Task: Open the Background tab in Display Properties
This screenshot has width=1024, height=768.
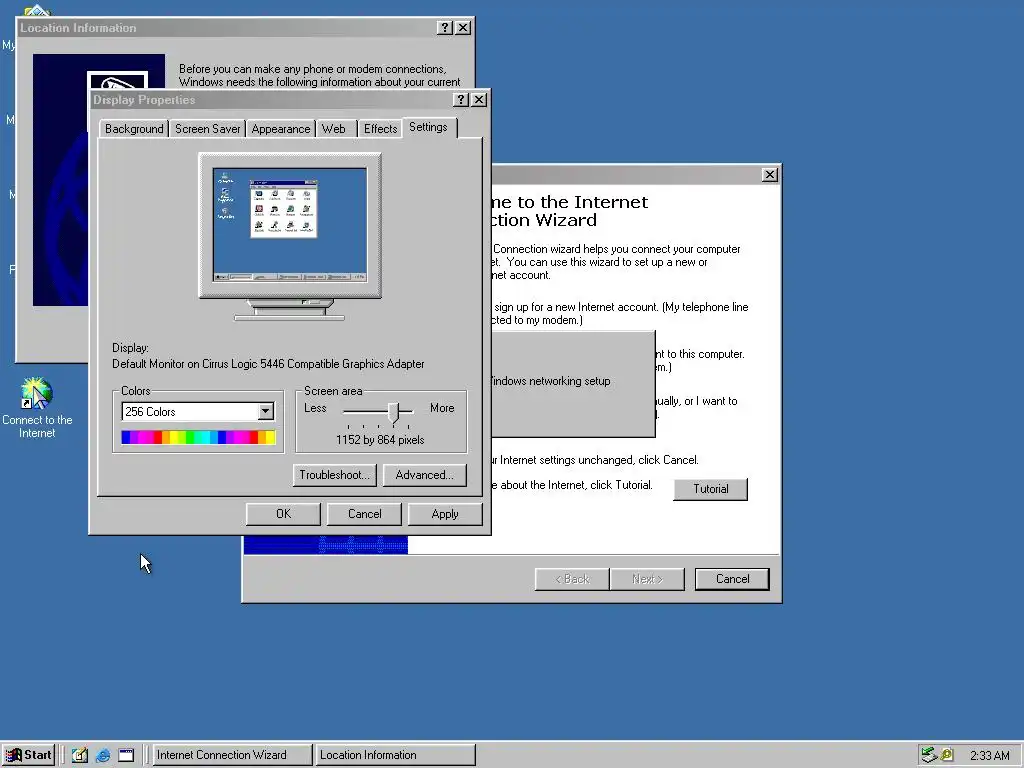Action: click(x=134, y=129)
